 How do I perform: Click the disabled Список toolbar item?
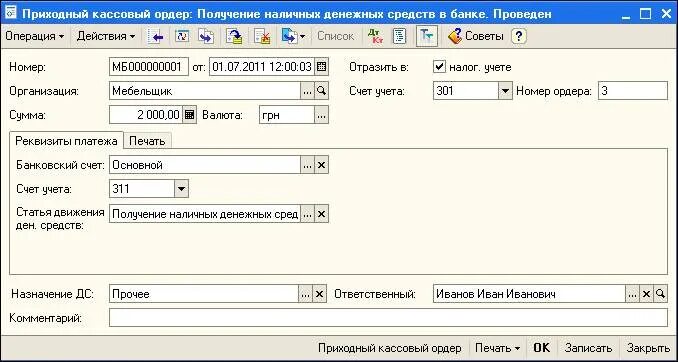coord(336,36)
